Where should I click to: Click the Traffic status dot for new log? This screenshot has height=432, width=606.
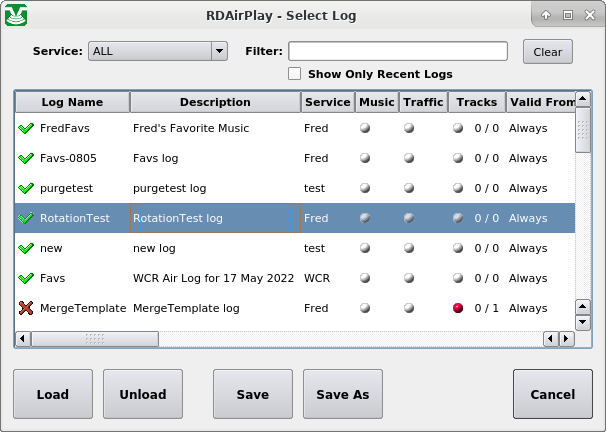408,248
